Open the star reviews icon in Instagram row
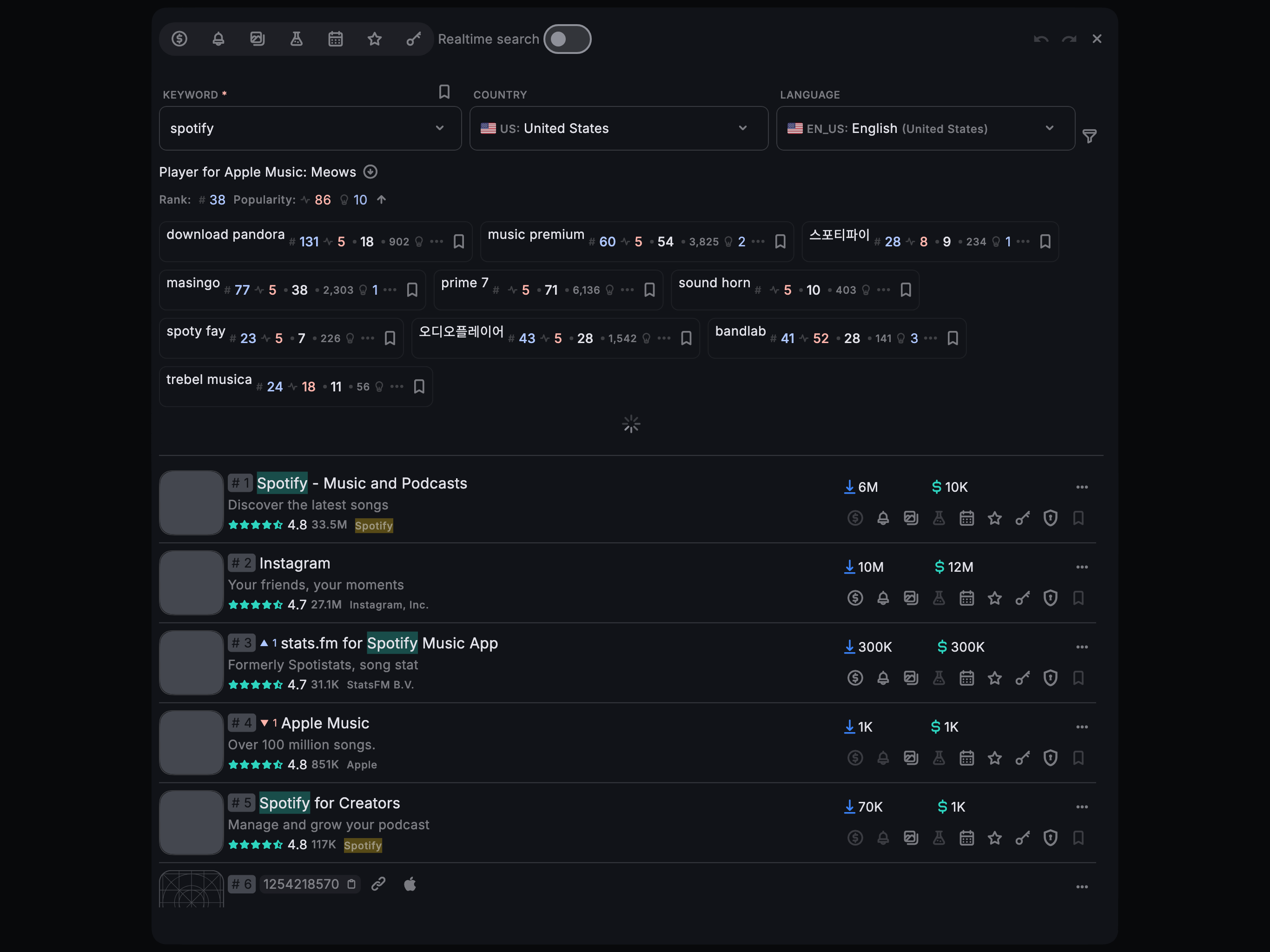The height and width of the screenshot is (952, 1270). pyautogui.click(x=994, y=598)
